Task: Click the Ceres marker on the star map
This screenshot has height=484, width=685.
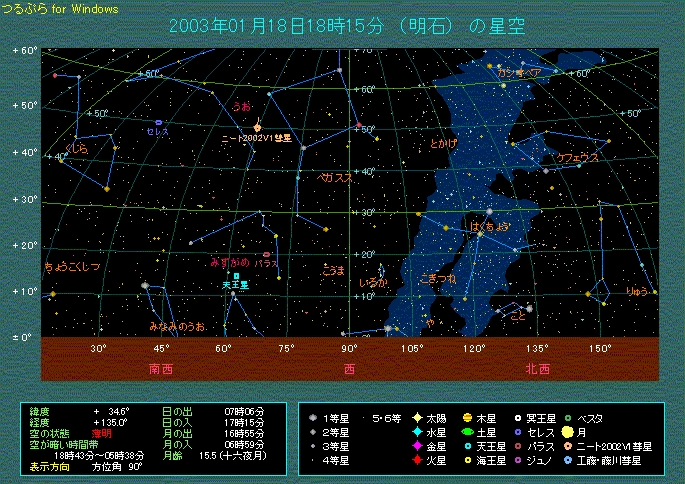Action: pyautogui.click(x=158, y=123)
